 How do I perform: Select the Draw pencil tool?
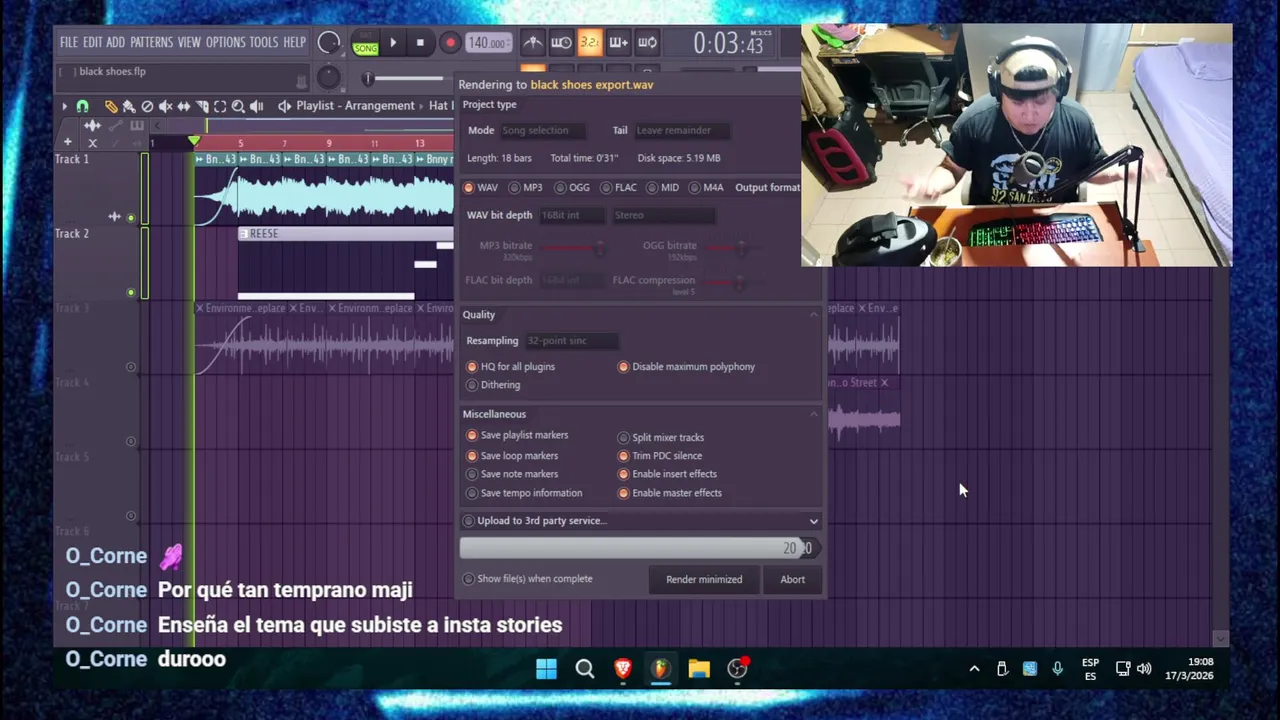[x=111, y=106]
